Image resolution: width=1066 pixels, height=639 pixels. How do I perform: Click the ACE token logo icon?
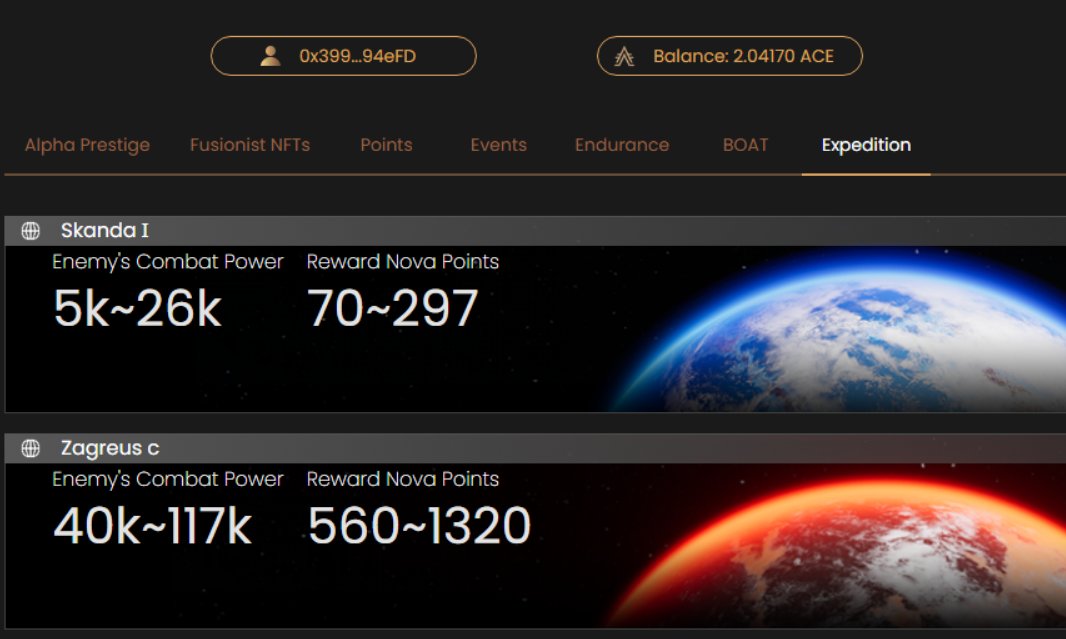[624, 56]
